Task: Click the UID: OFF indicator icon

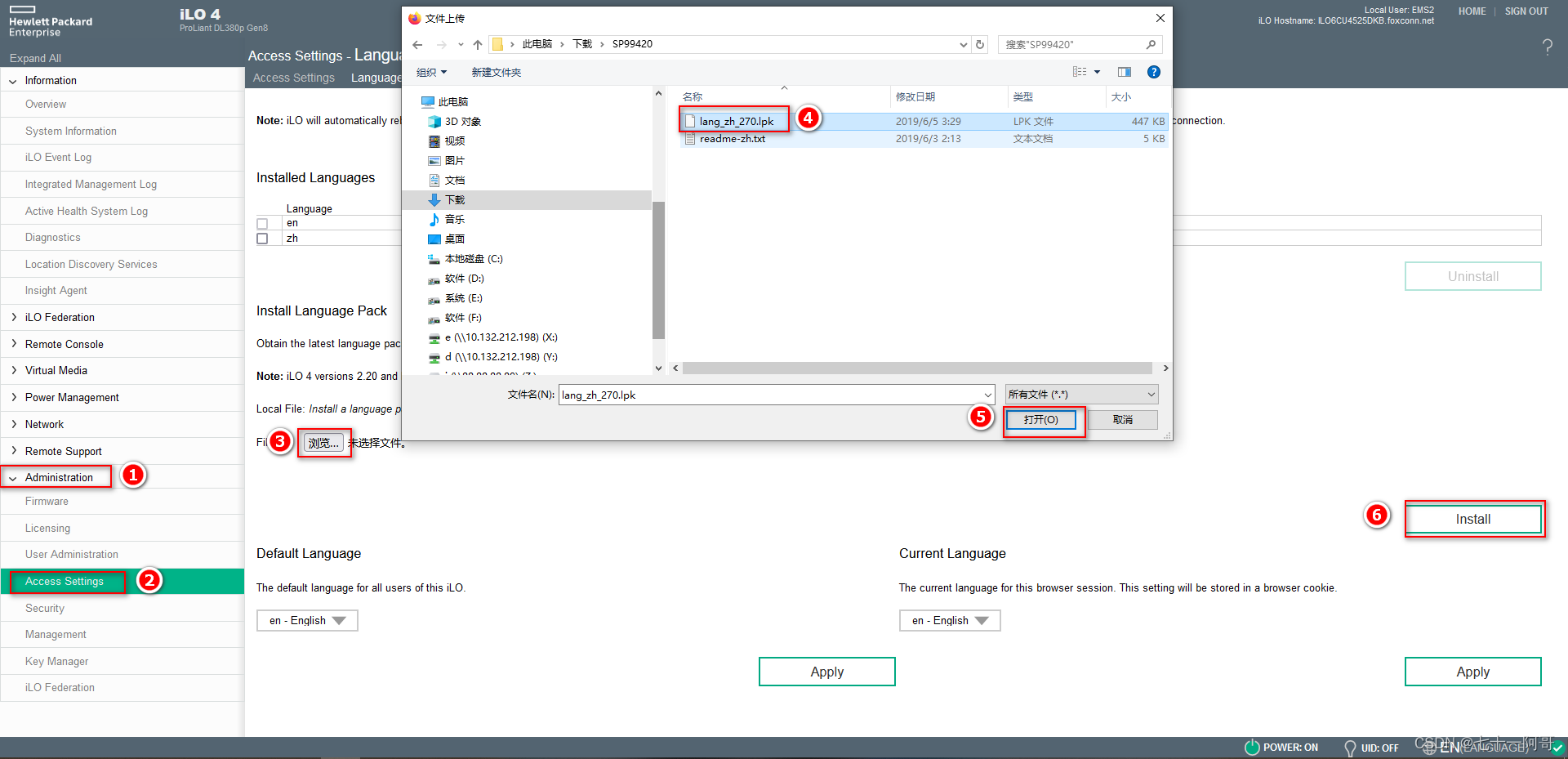Action: [1350, 748]
